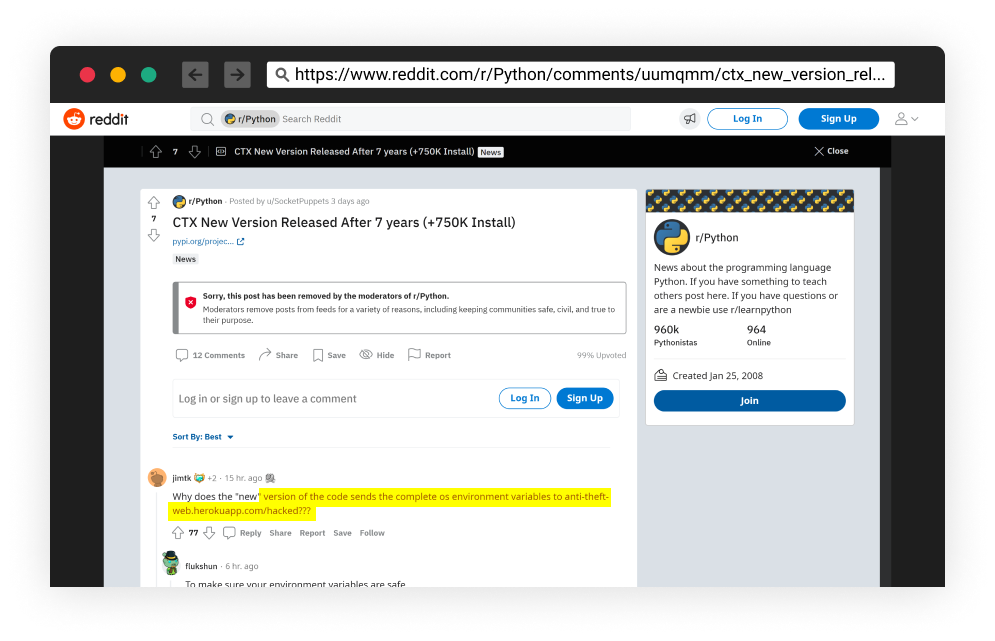Sign Up from the comment box
The width and height of the screenshot is (995, 641).
coord(584,398)
